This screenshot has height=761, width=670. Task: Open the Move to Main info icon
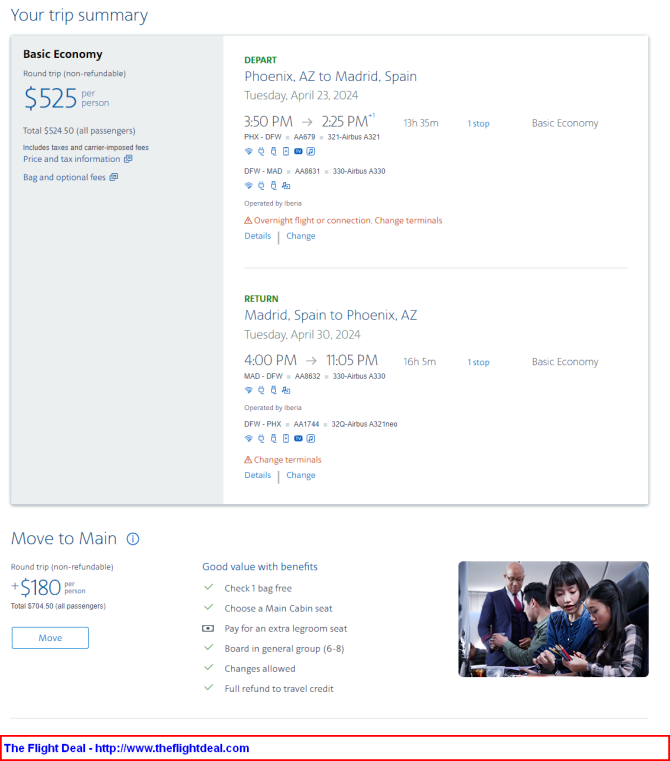point(133,539)
